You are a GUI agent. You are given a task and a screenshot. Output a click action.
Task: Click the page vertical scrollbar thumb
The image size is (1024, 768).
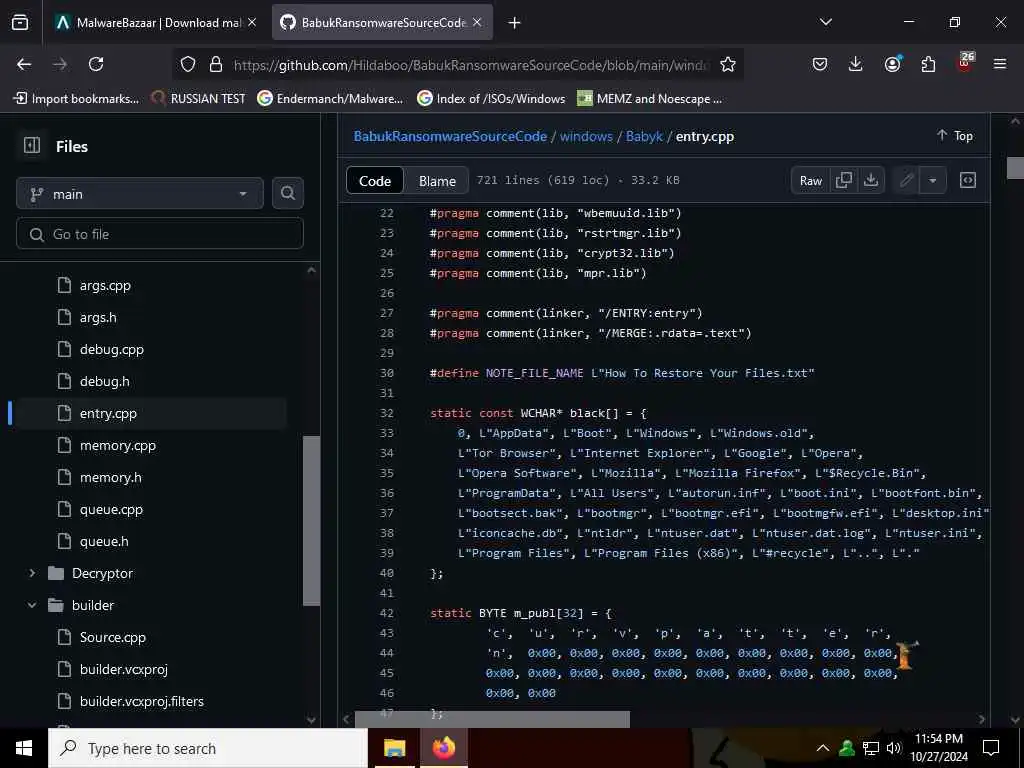1015,168
